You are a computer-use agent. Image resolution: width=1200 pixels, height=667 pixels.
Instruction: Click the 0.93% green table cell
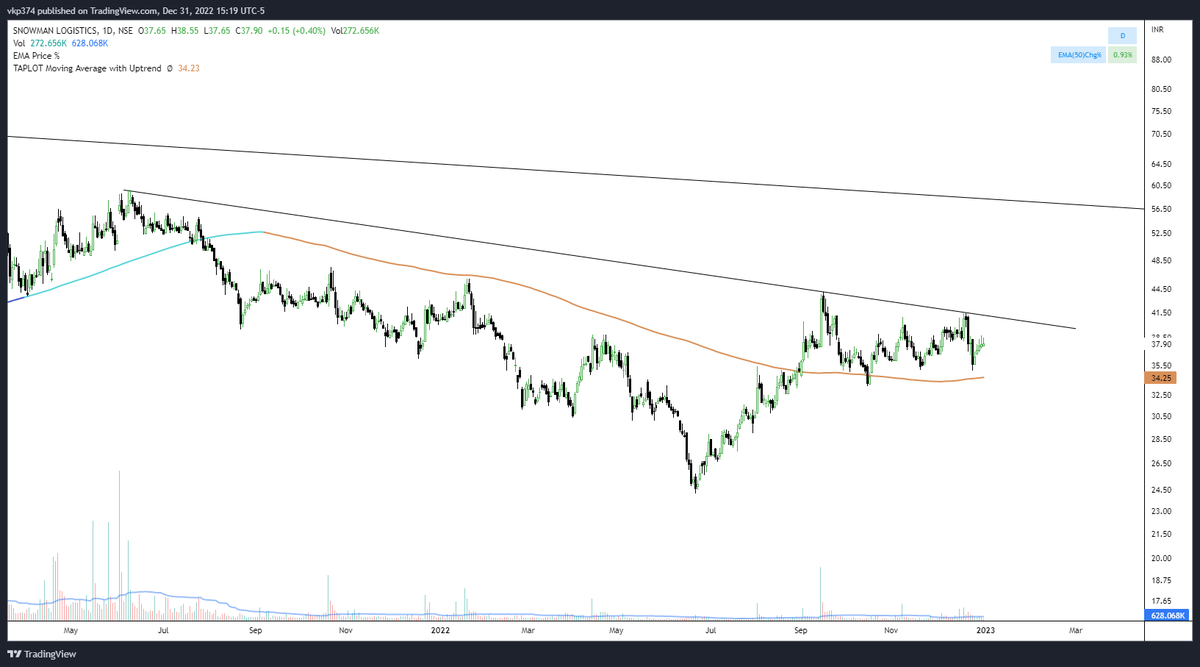(1122, 54)
